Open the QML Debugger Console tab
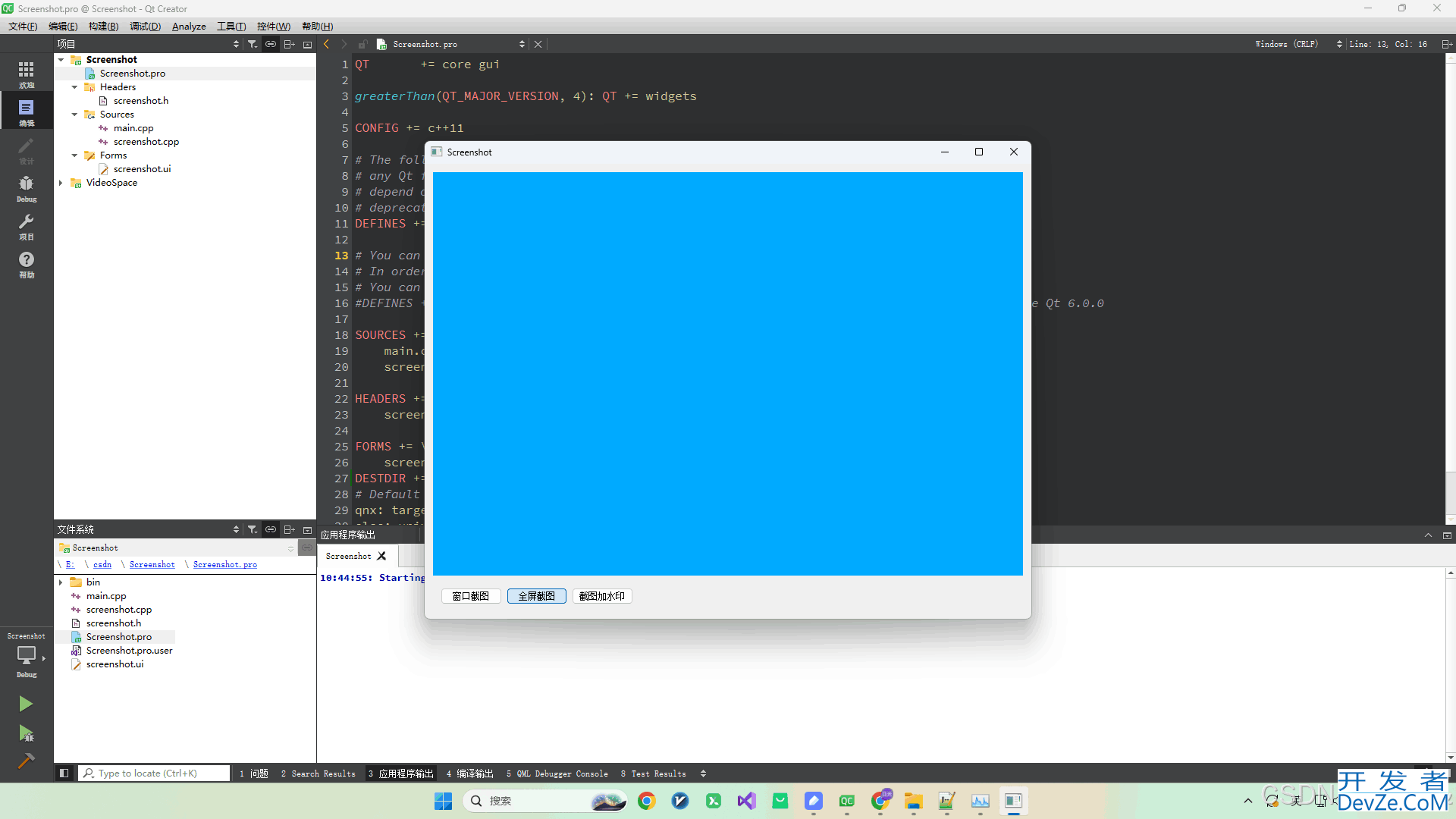The image size is (1456, 819). tap(557, 773)
